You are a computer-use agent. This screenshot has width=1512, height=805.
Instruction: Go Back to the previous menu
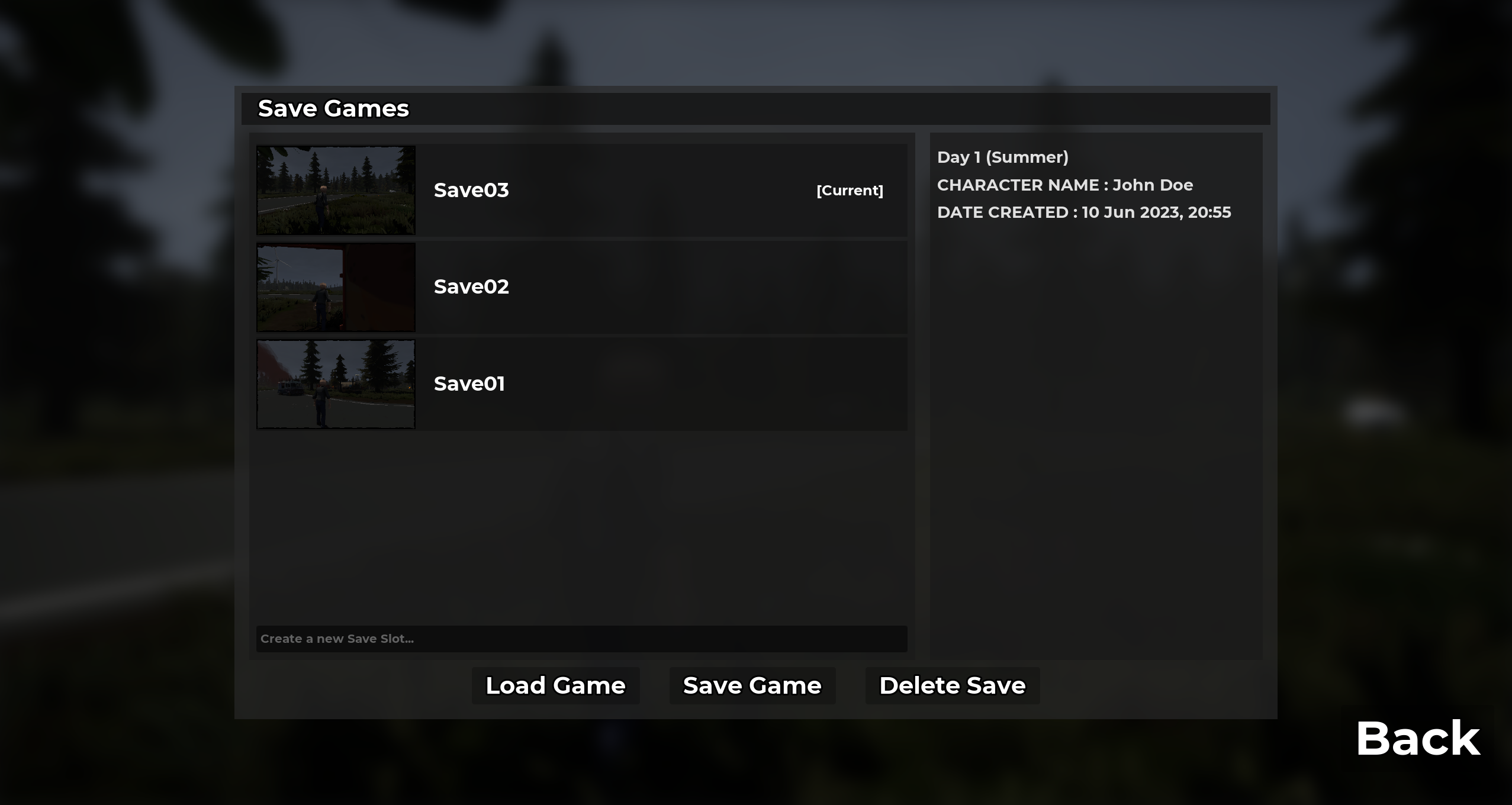pyautogui.click(x=1418, y=738)
